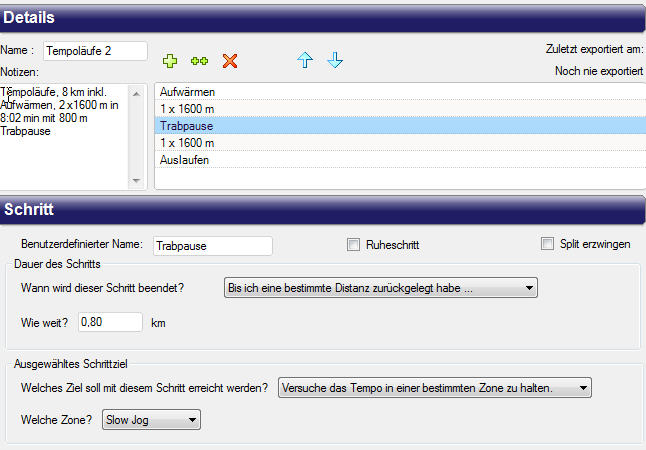Open the Slow Jog zone dropdown
646x450 pixels.
pyautogui.click(x=151, y=421)
